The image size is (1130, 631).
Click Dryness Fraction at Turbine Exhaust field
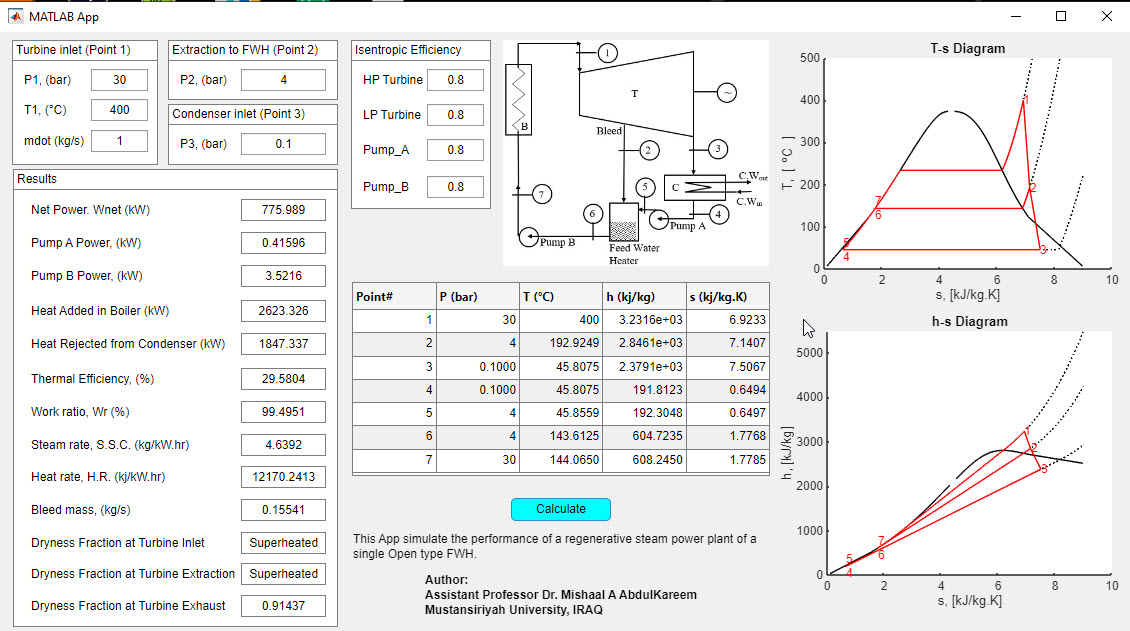pyautogui.click(x=283, y=606)
